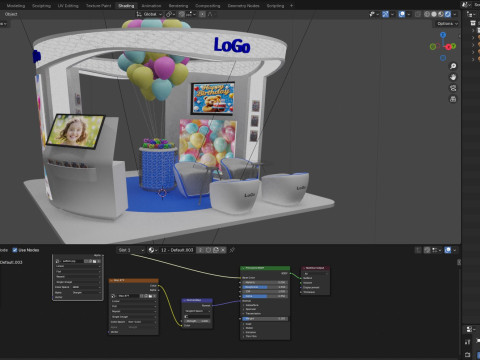Switch to the Rendering workspace tab
This screenshot has height=360, width=480.
click(x=178, y=6)
